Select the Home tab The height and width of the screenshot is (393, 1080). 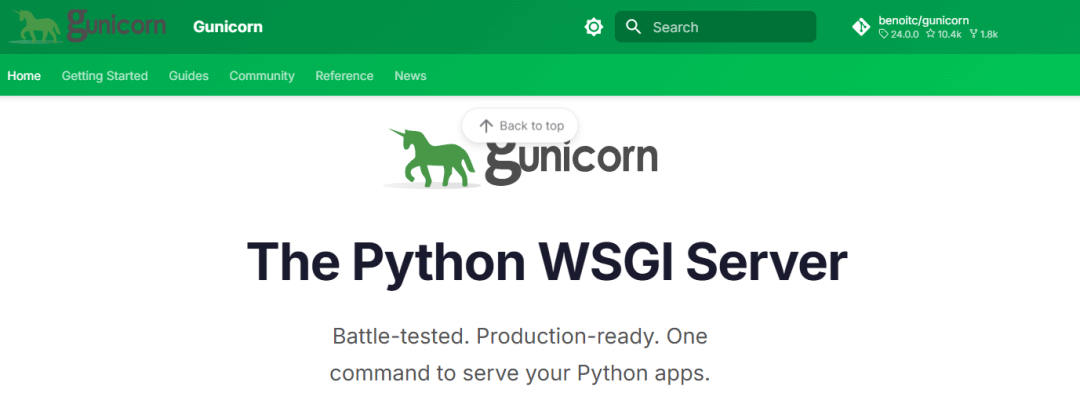coord(24,76)
